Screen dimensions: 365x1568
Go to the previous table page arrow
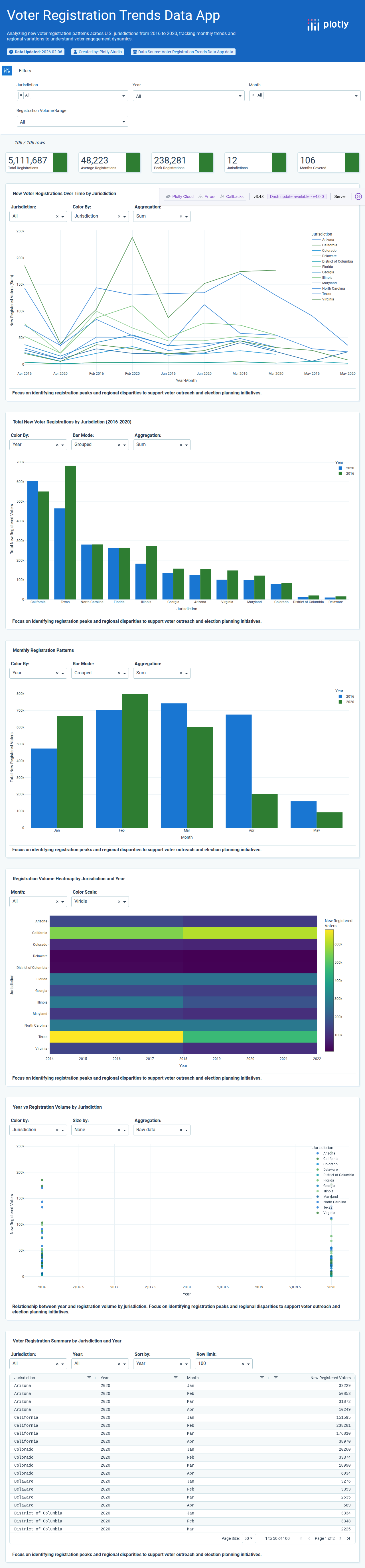pyautogui.click(x=309, y=1538)
